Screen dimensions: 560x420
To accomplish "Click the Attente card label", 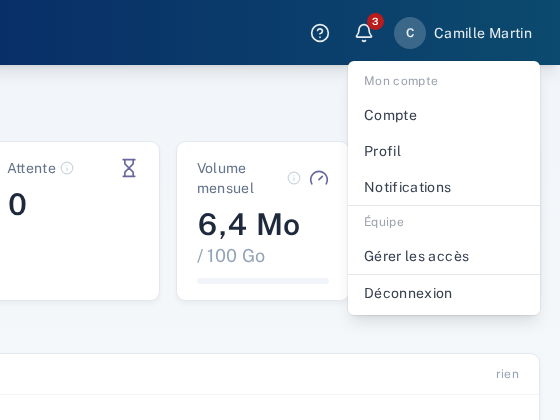I will pos(32,168).
